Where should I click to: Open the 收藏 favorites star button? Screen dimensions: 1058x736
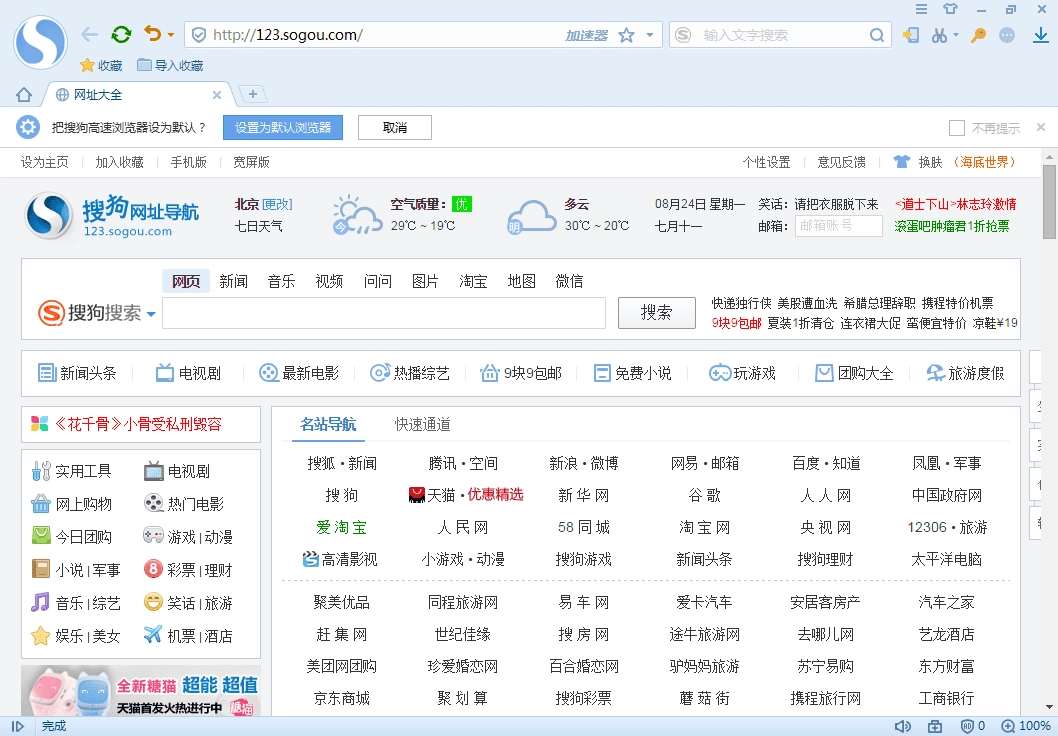point(101,65)
